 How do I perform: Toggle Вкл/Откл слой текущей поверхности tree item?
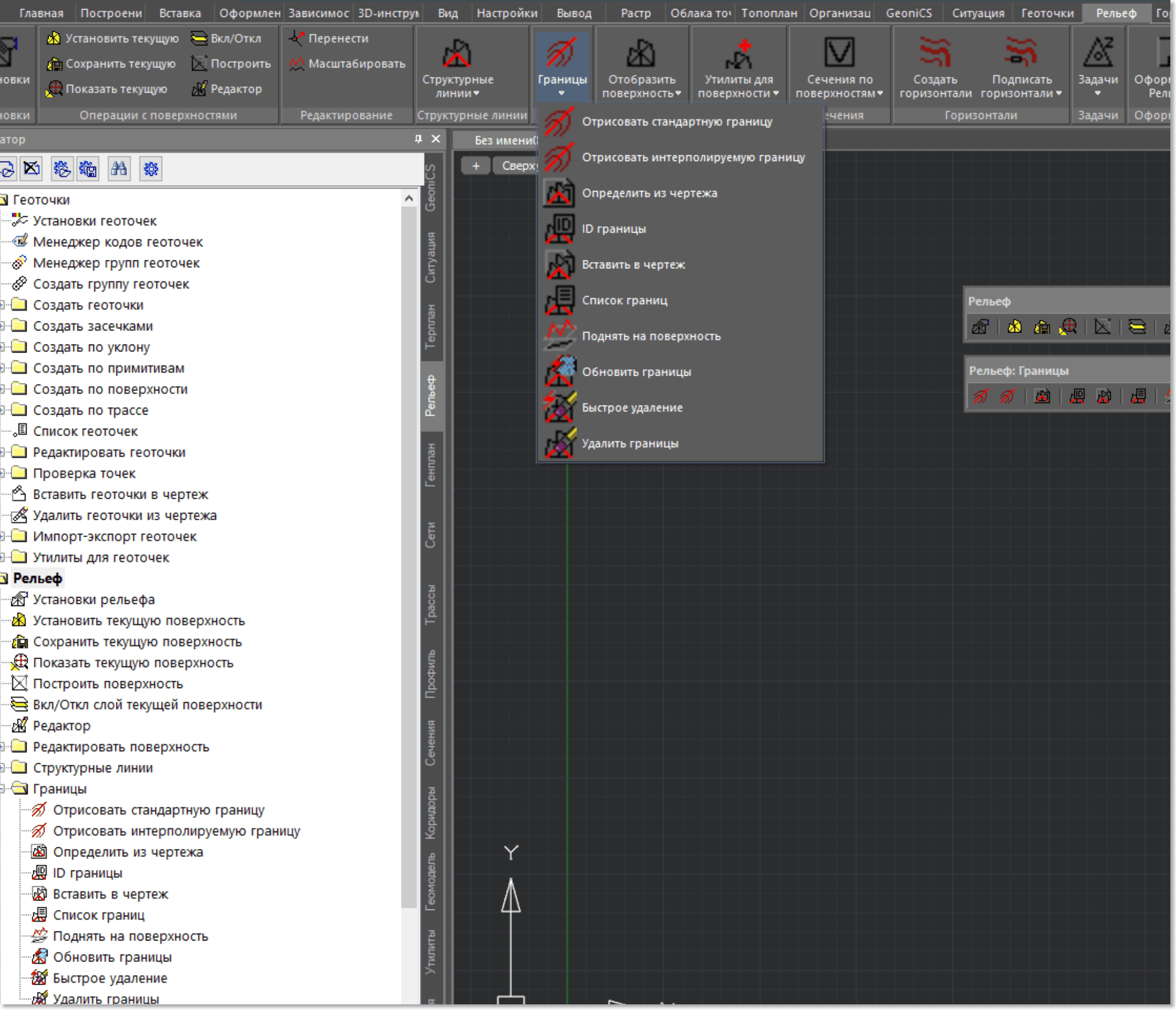[147, 704]
